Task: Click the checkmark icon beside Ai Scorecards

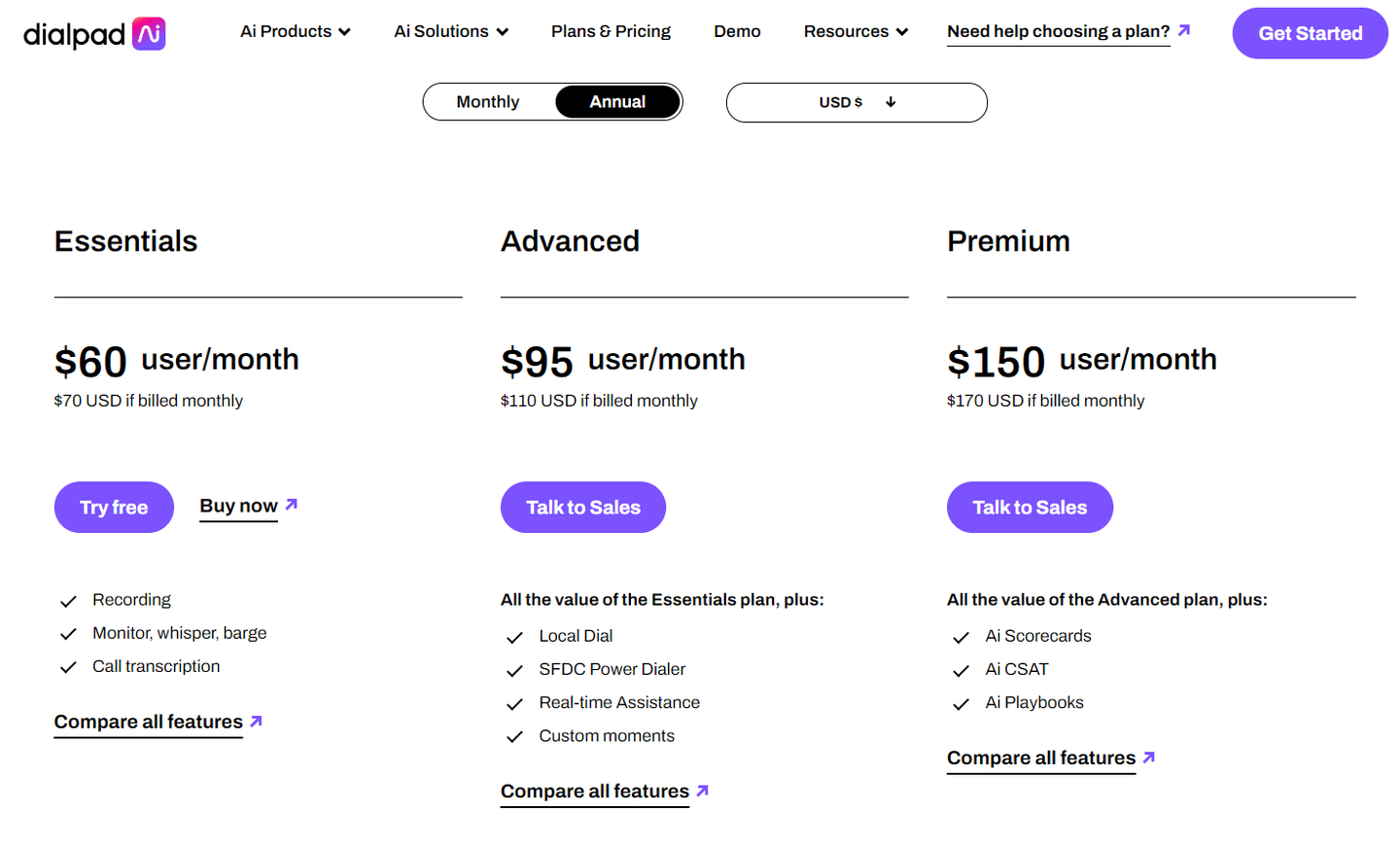Action: (x=961, y=637)
